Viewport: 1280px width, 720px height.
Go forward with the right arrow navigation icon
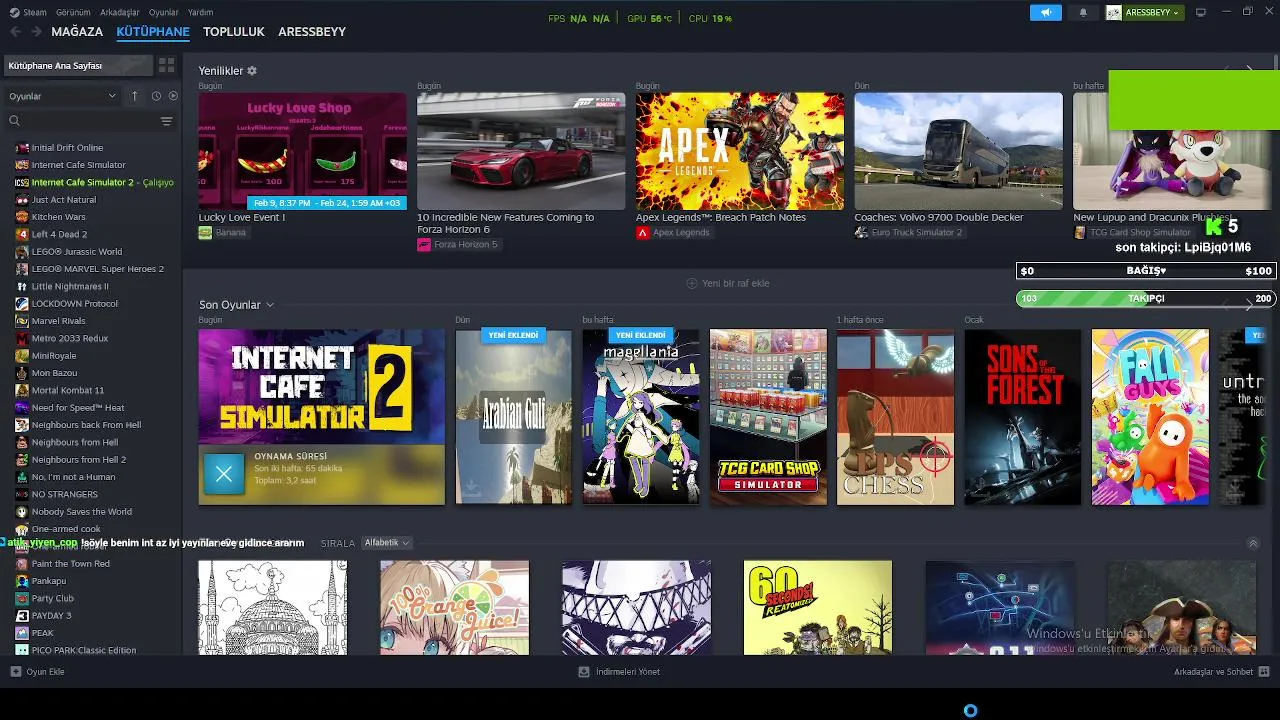(36, 32)
